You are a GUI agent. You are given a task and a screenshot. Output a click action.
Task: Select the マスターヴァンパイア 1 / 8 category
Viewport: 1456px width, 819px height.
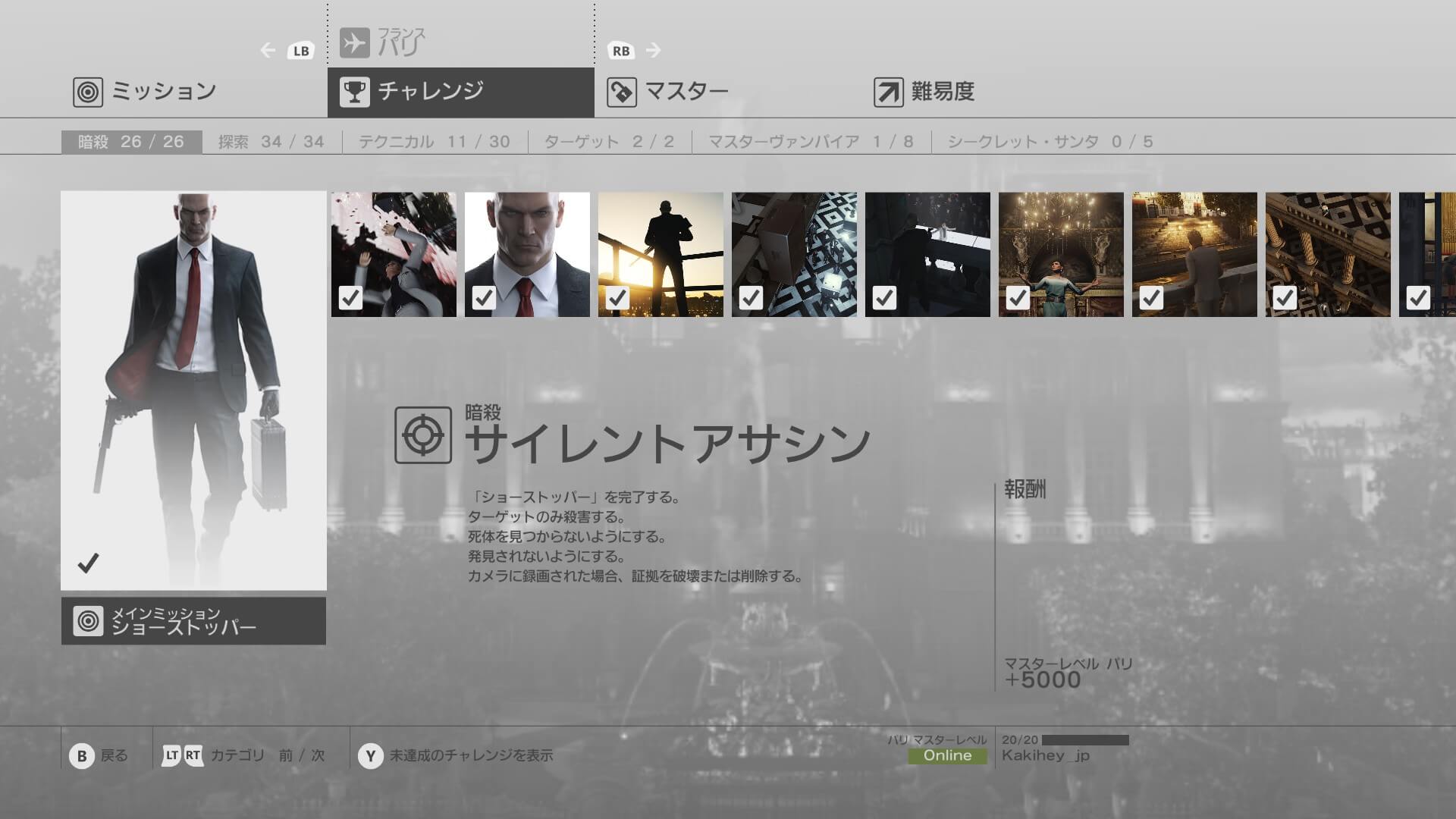tap(811, 142)
